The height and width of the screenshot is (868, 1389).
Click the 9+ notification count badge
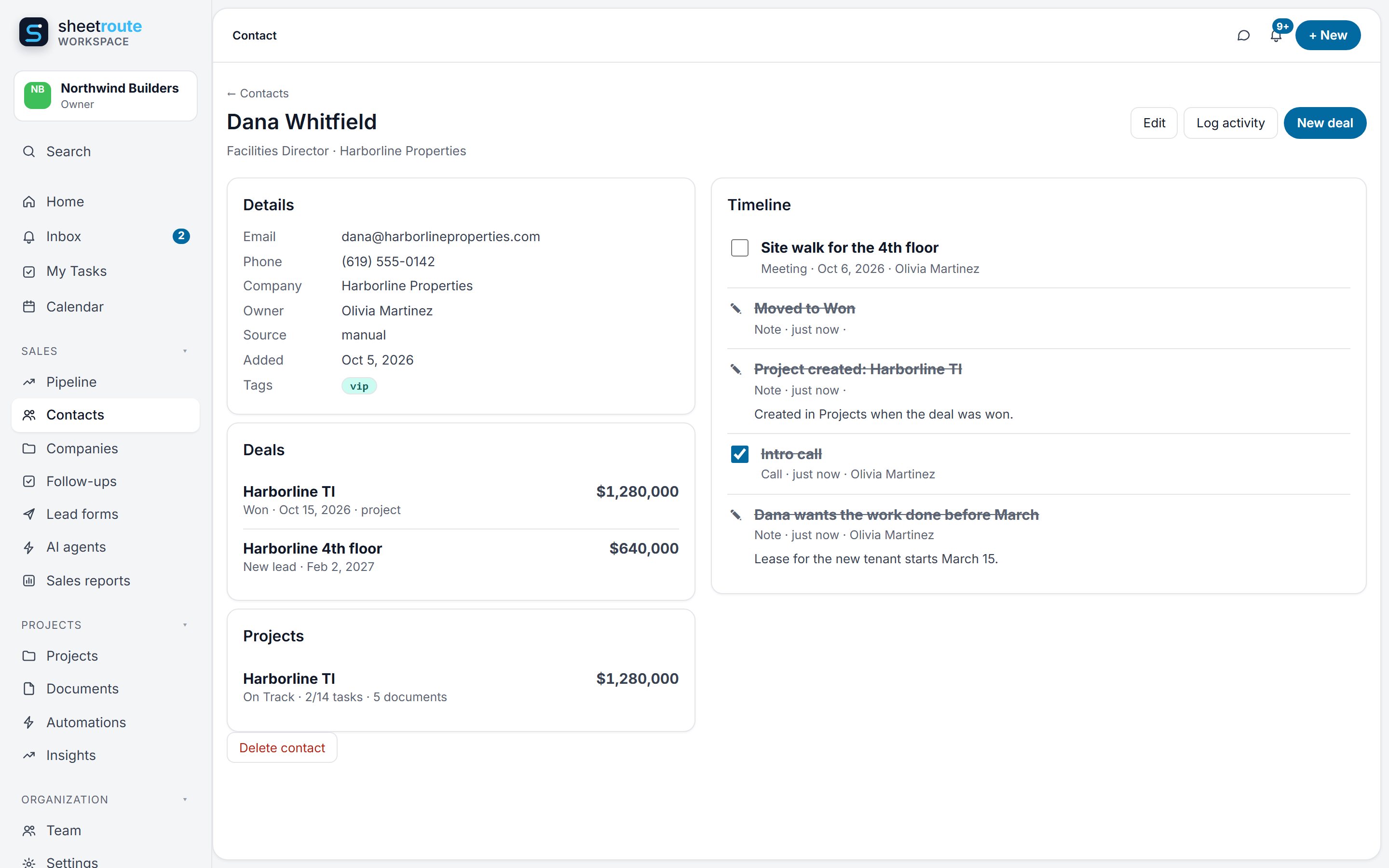point(1282,27)
